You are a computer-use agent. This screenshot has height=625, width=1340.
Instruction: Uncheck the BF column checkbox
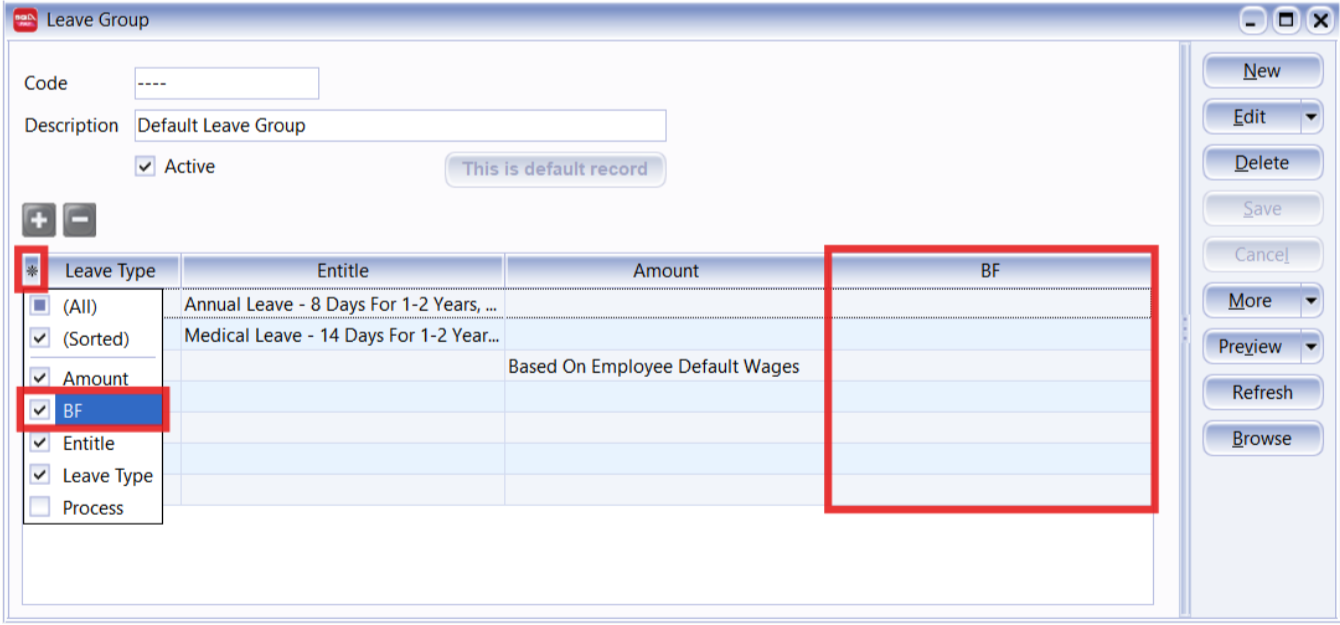(x=40, y=410)
